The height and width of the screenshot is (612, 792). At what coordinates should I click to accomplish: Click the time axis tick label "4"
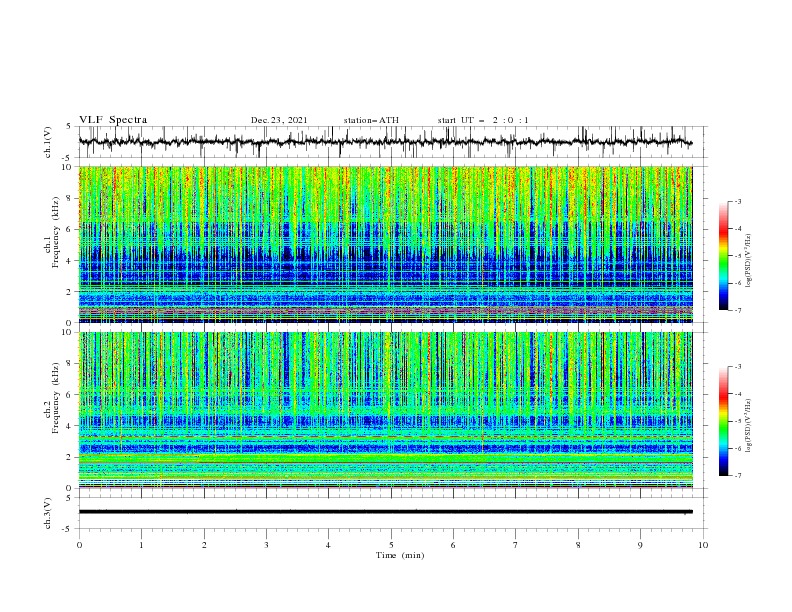coord(328,545)
